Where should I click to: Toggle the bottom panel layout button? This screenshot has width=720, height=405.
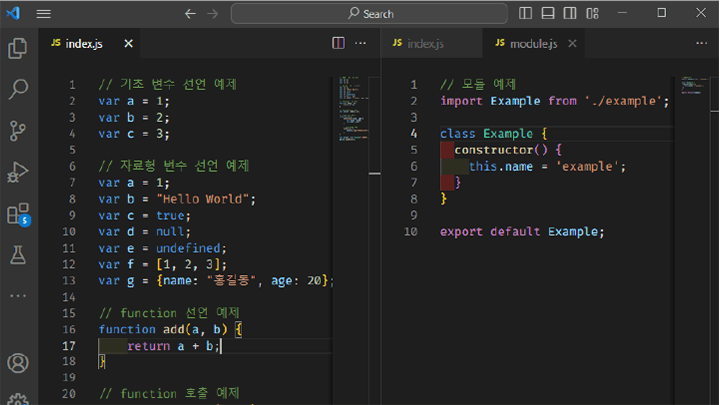click(548, 13)
